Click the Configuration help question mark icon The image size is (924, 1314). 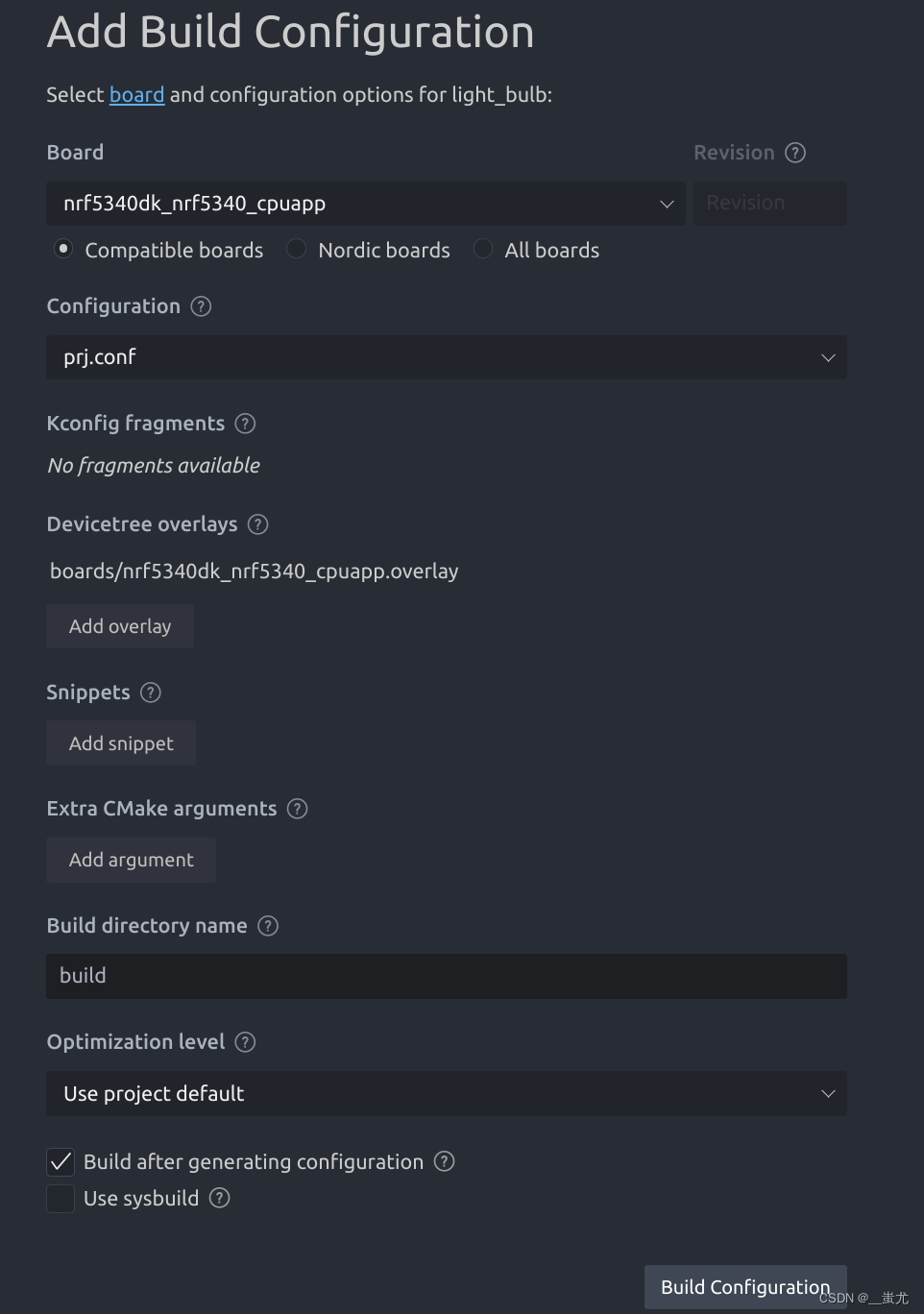[x=201, y=306]
